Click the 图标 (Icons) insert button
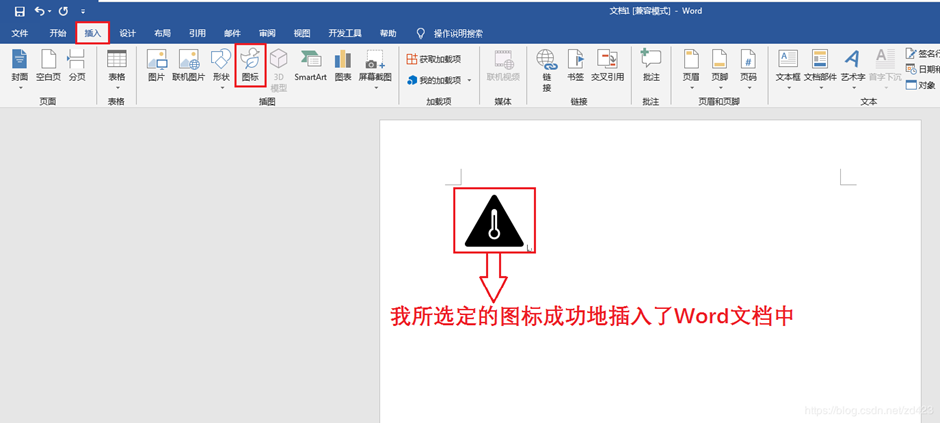This screenshot has height=423, width=940. pos(250,65)
